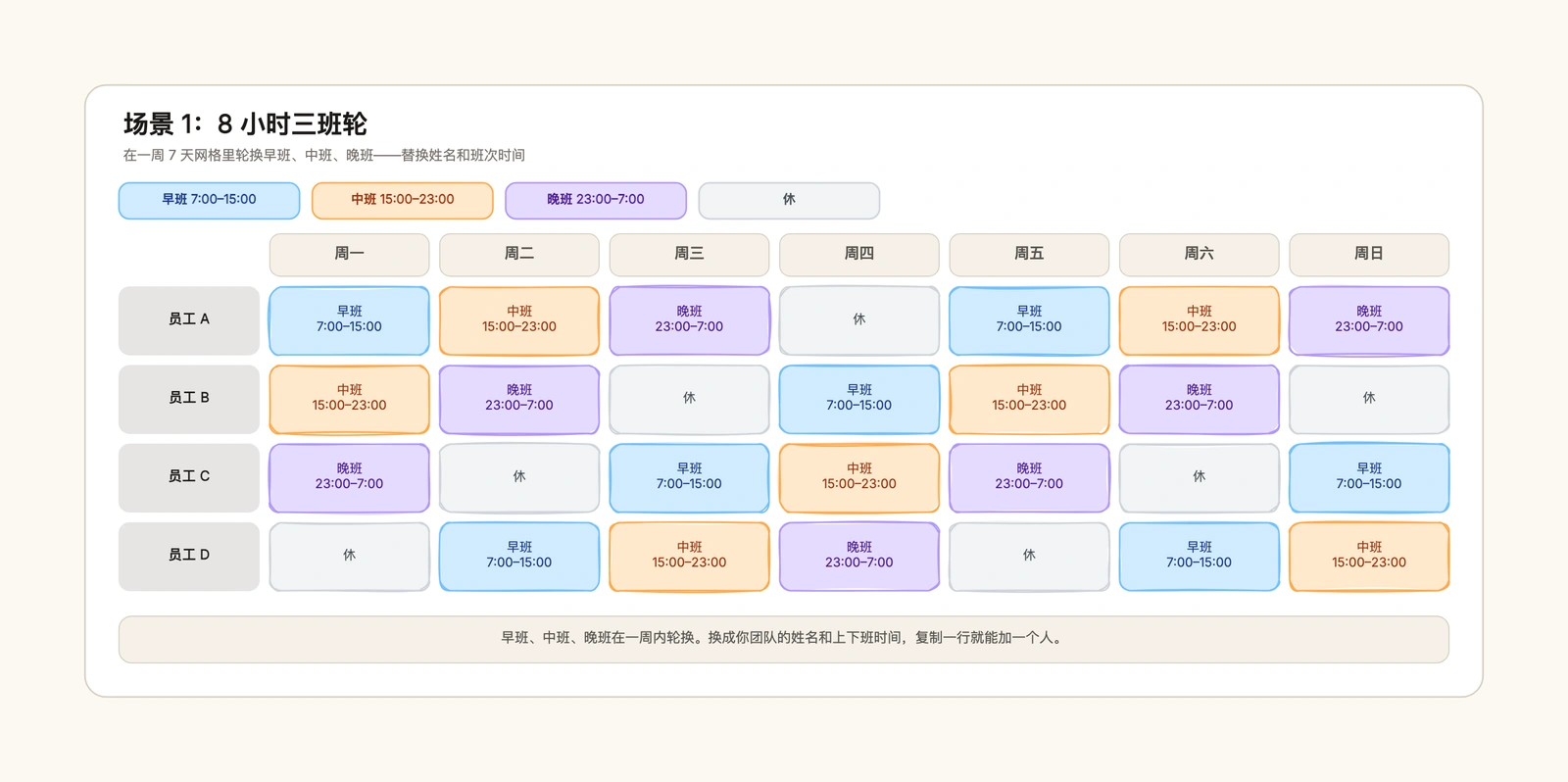Select 员工 A's 周二 中班 cell
This screenshot has width=1568, height=782.
(519, 319)
